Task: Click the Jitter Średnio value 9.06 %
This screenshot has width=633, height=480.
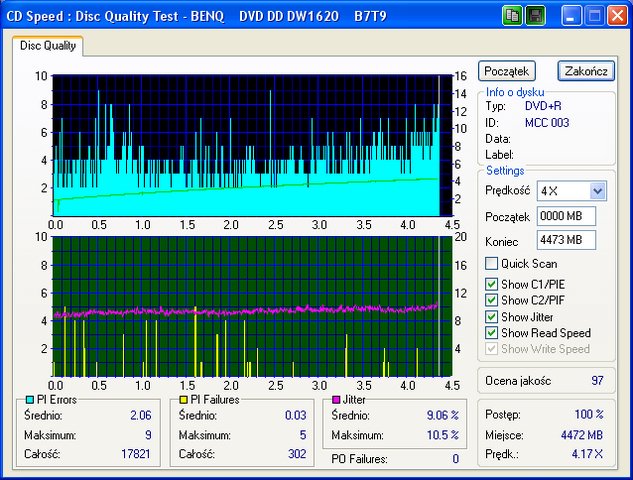Action: (x=443, y=415)
